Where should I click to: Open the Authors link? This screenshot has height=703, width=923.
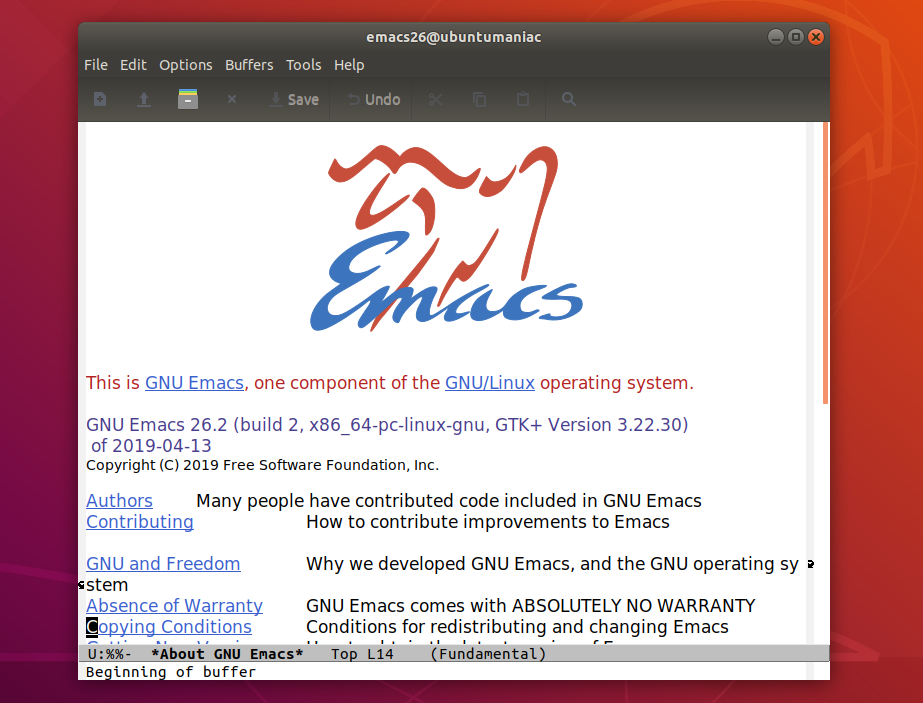click(119, 500)
